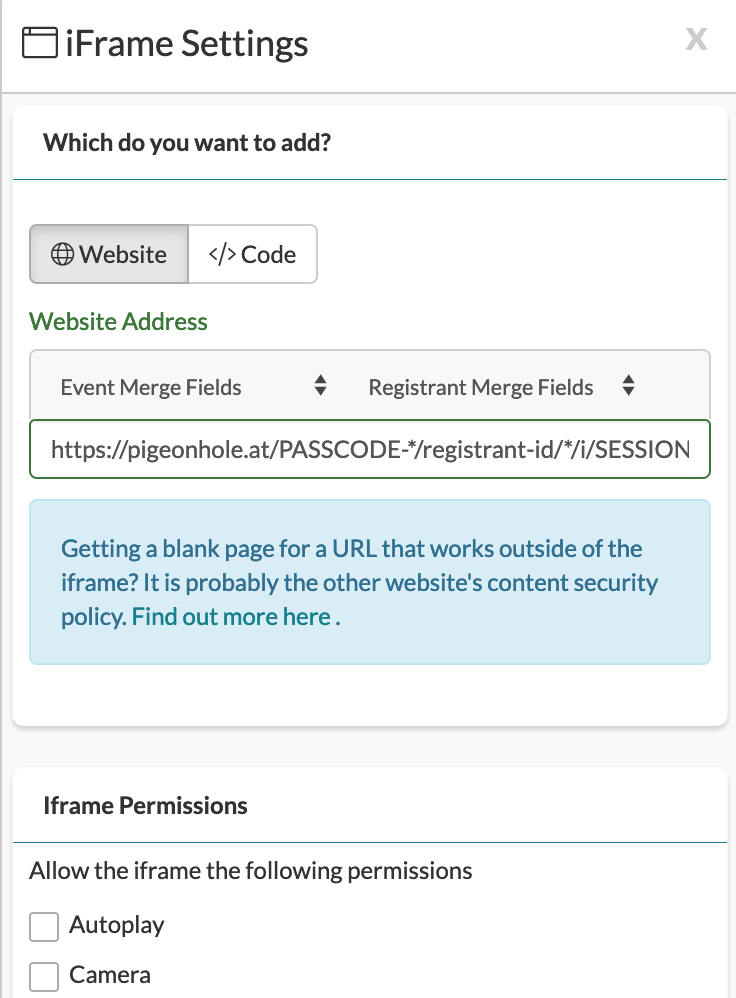Viewport: 736px width, 998px height.
Task: Switch to the Website option
Action: [109, 255]
